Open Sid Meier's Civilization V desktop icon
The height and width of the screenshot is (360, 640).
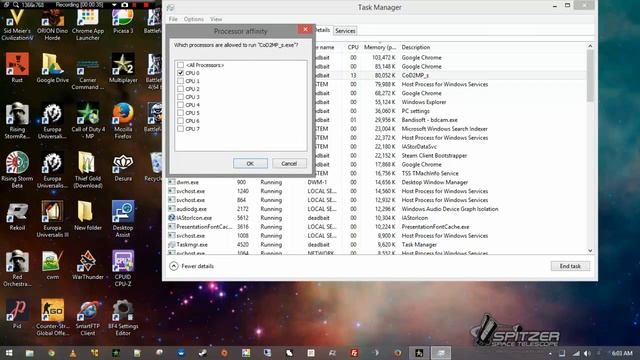(17, 24)
